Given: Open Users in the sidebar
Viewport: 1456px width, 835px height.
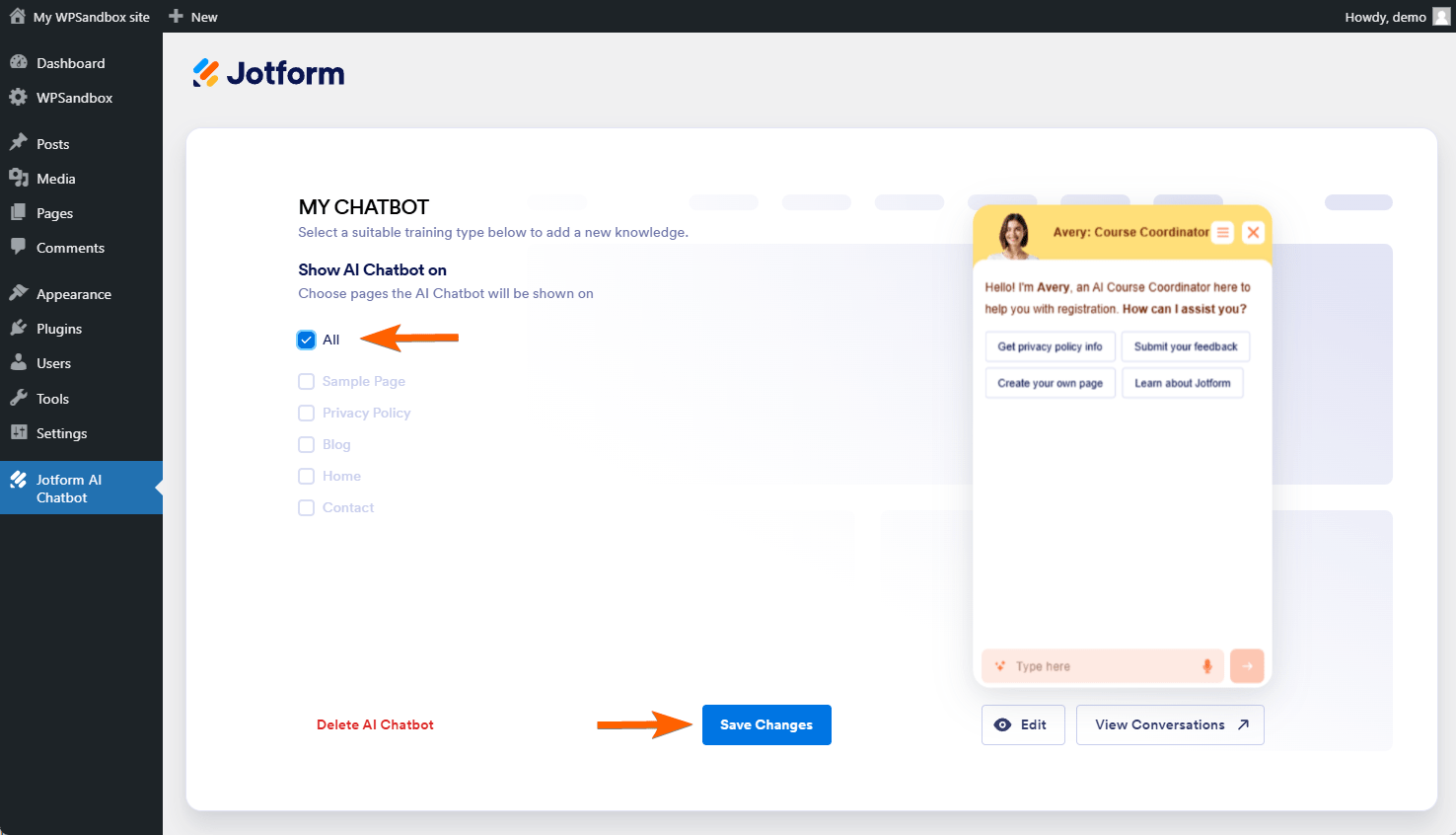Looking at the screenshot, I should pos(81,363).
